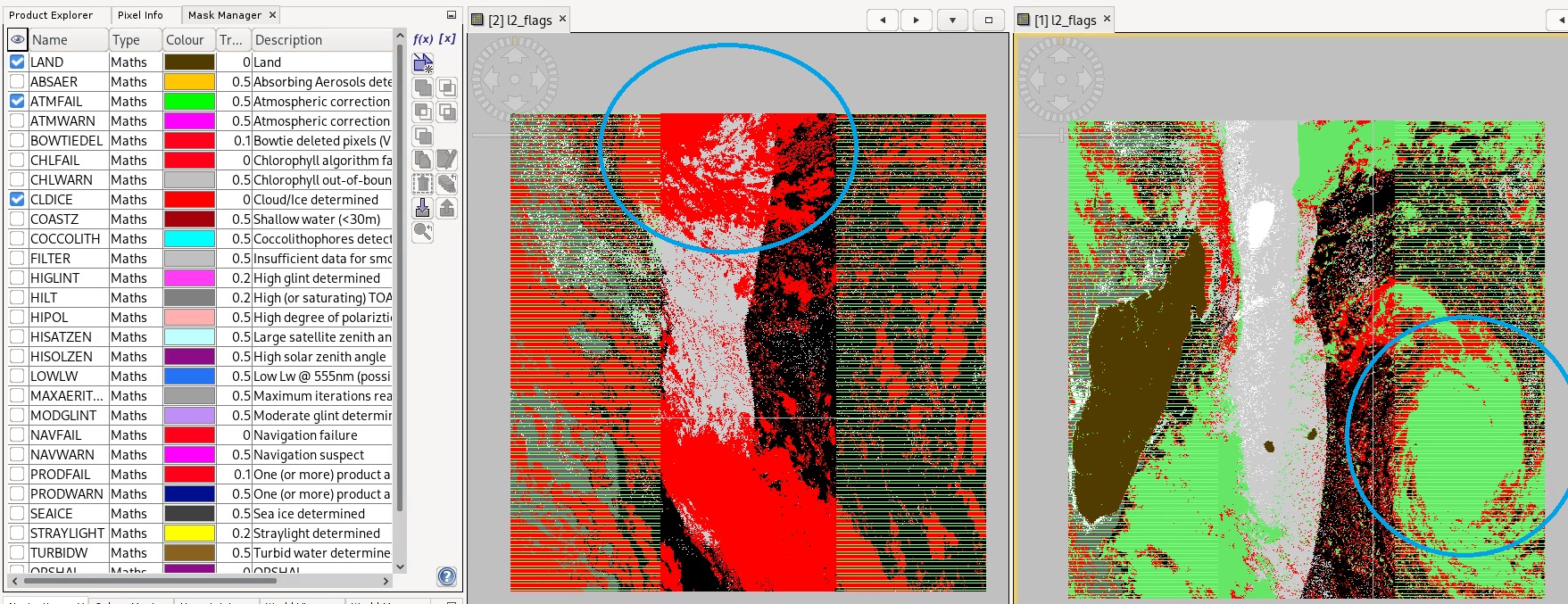
Task: Click the zoom to mask magnifier
Action: coord(423,232)
